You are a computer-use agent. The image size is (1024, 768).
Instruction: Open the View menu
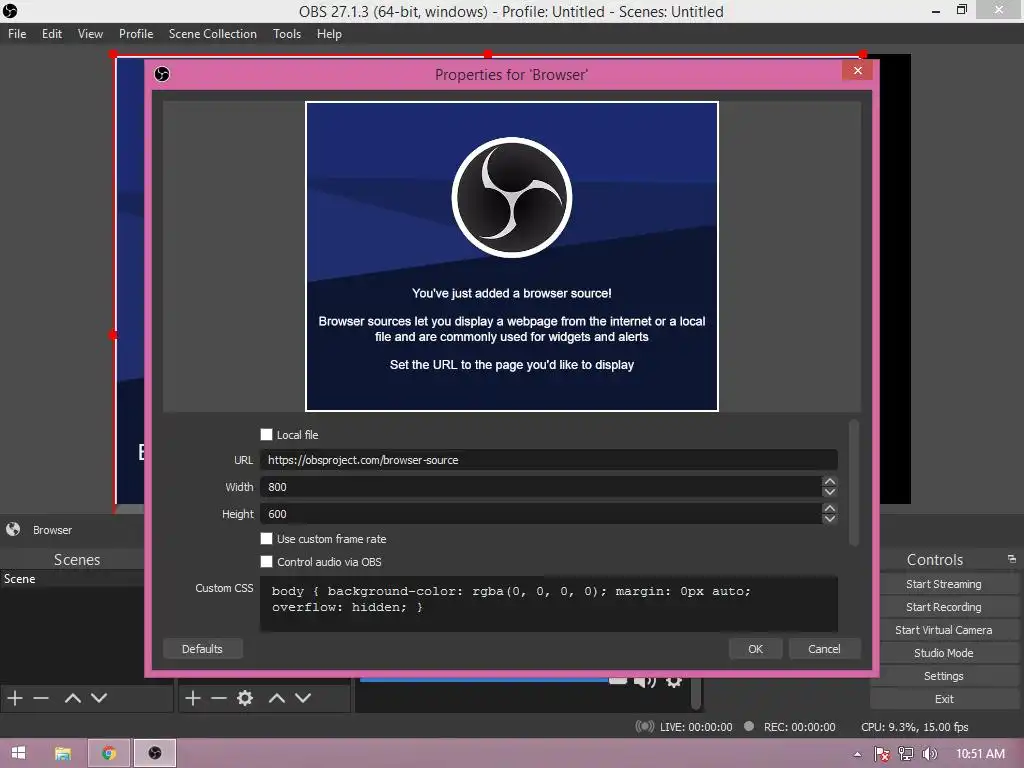[x=90, y=34]
